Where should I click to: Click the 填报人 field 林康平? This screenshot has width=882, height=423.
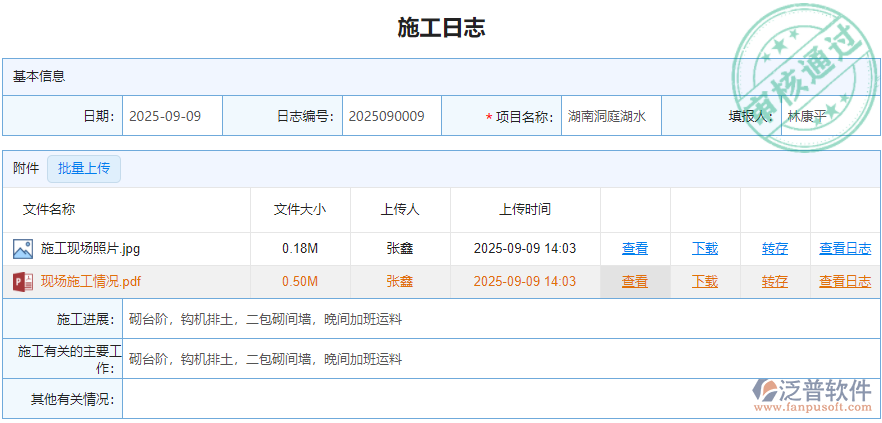point(830,116)
